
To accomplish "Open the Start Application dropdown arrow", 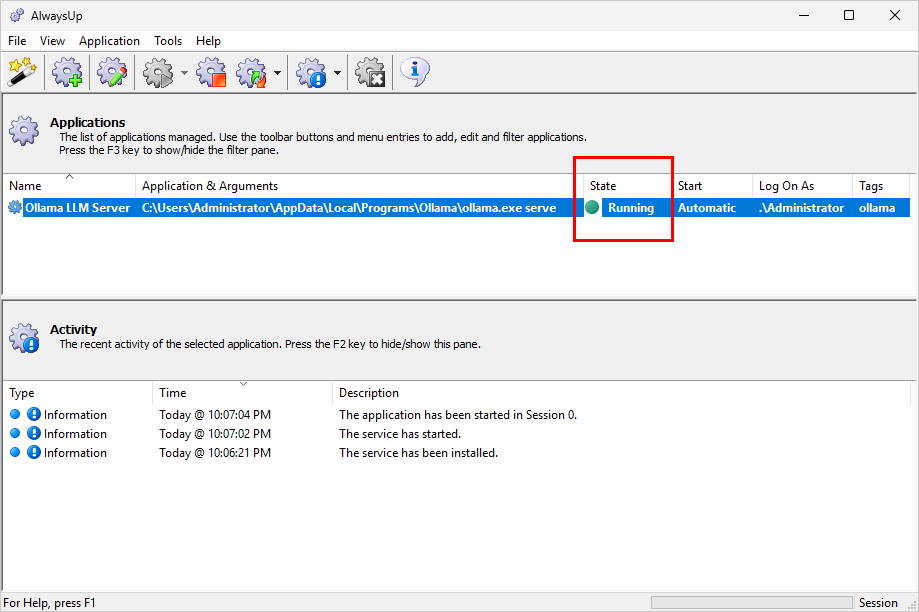I will point(184,73).
